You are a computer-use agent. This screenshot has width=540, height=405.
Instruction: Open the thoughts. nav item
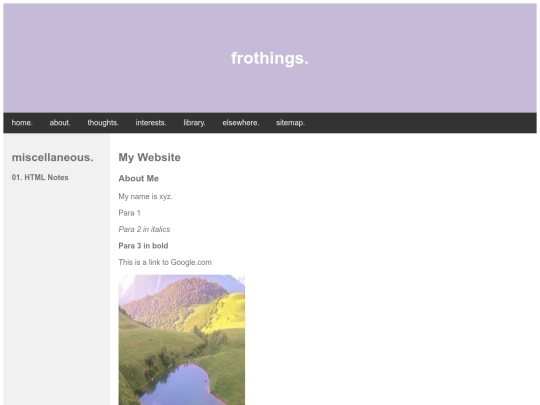(103, 123)
